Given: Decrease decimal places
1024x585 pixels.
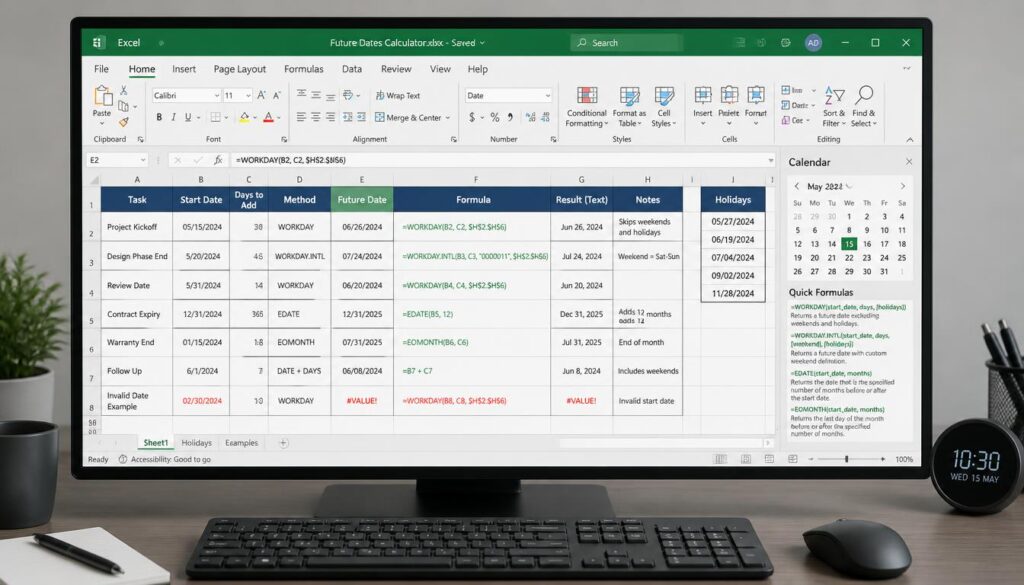Looking at the screenshot, I should pyautogui.click(x=545, y=118).
